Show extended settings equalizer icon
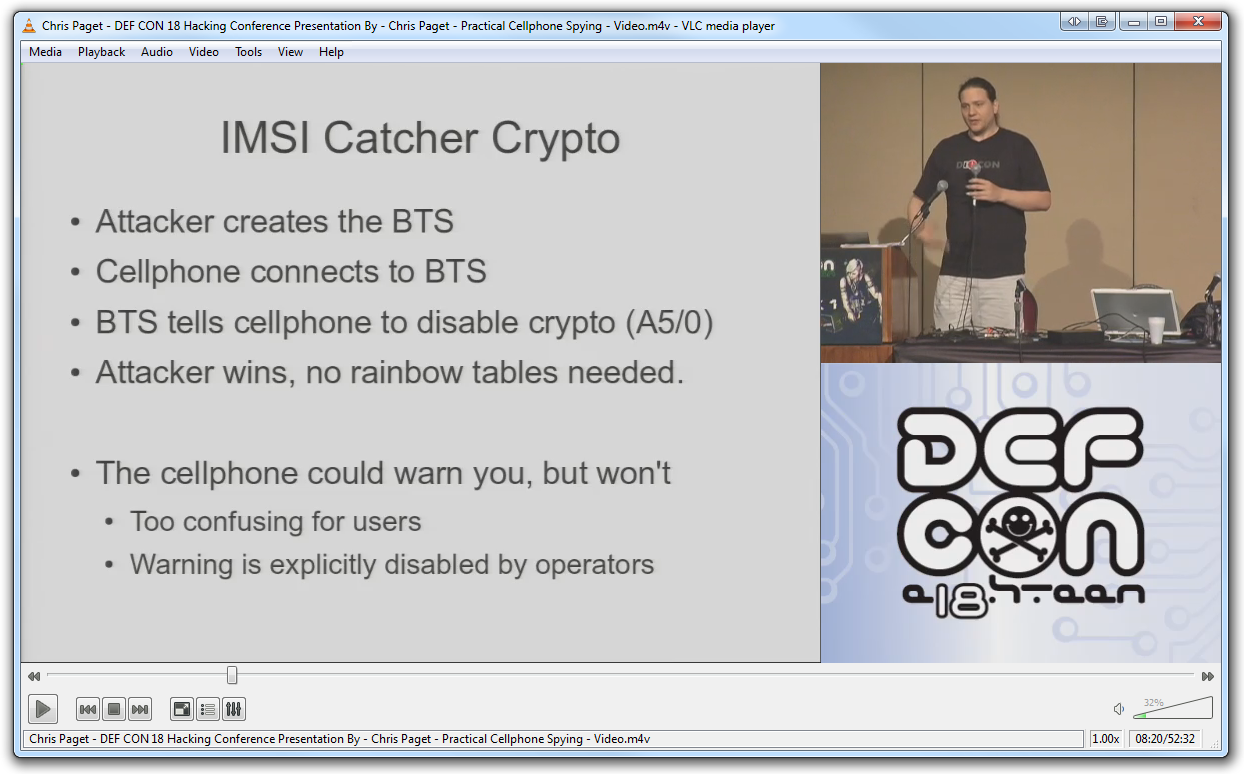The height and width of the screenshot is (774, 1244). (x=234, y=710)
